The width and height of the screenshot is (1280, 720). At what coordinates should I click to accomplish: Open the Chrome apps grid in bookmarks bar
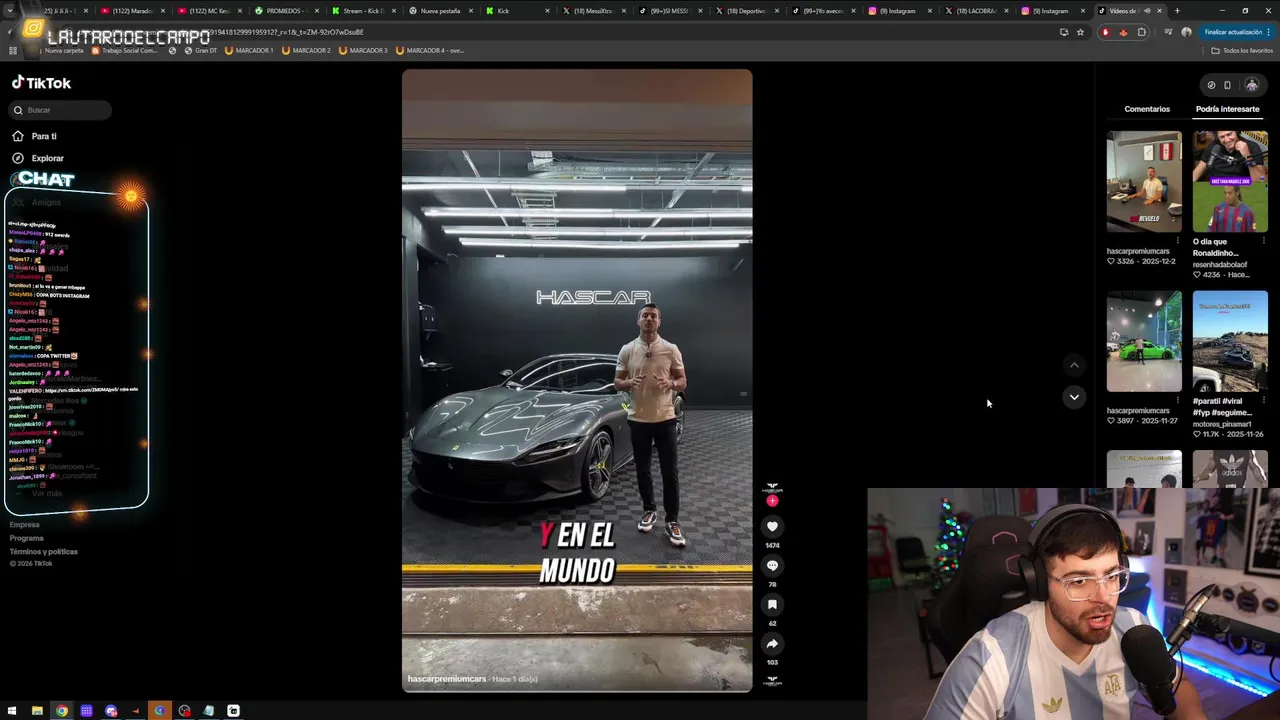(13, 50)
